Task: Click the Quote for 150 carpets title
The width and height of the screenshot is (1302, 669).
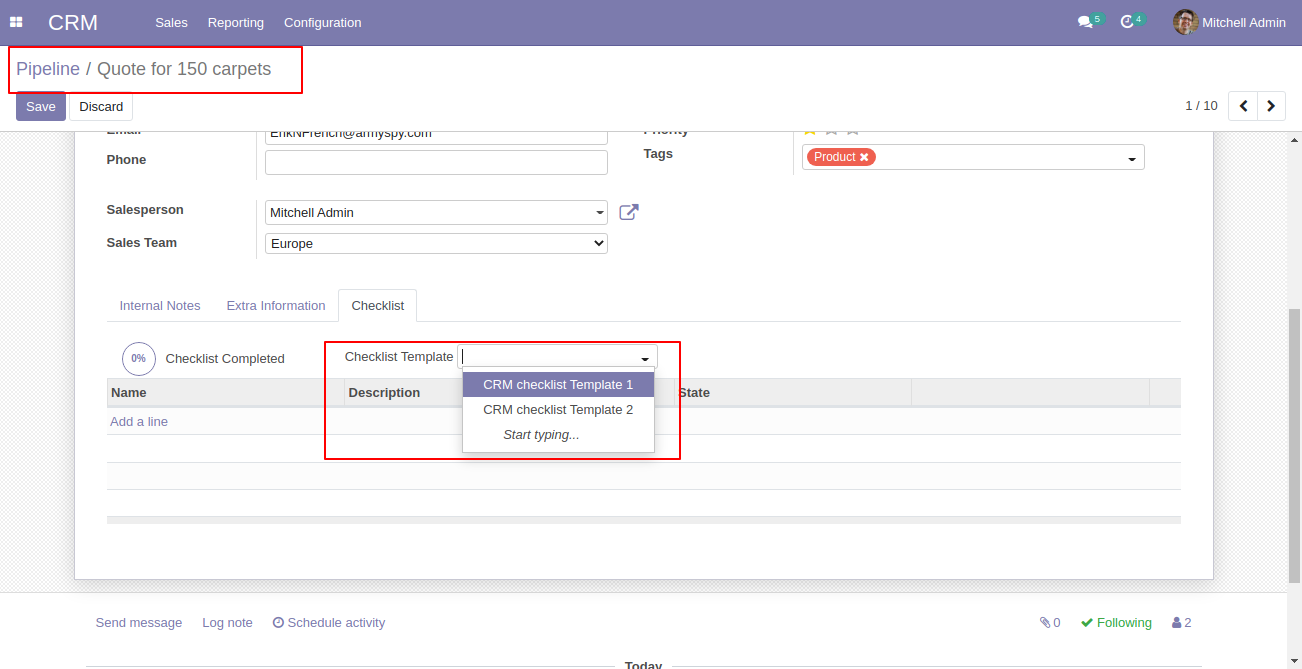Action: pos(184,69)
